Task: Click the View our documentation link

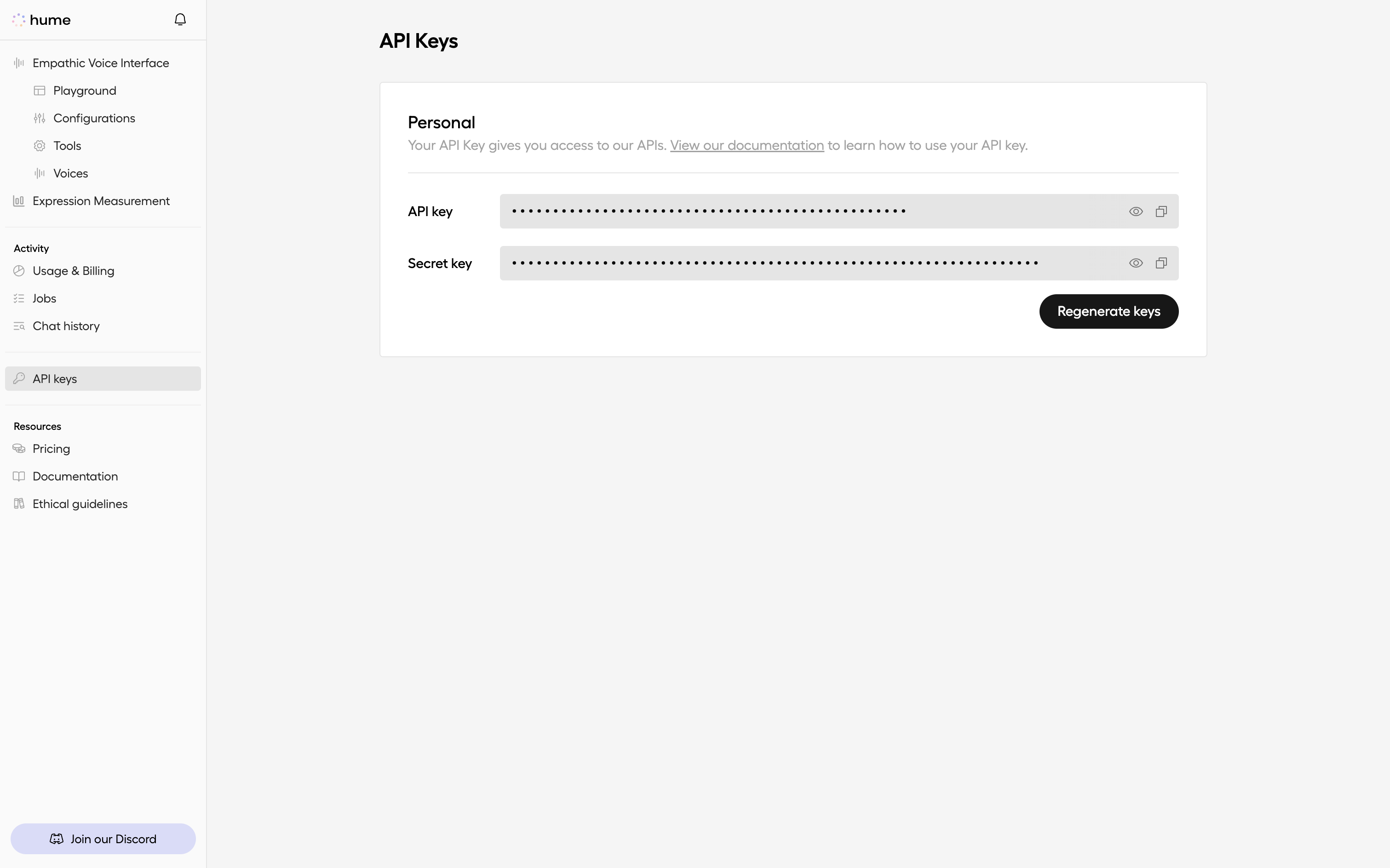Action: [747, 145]
